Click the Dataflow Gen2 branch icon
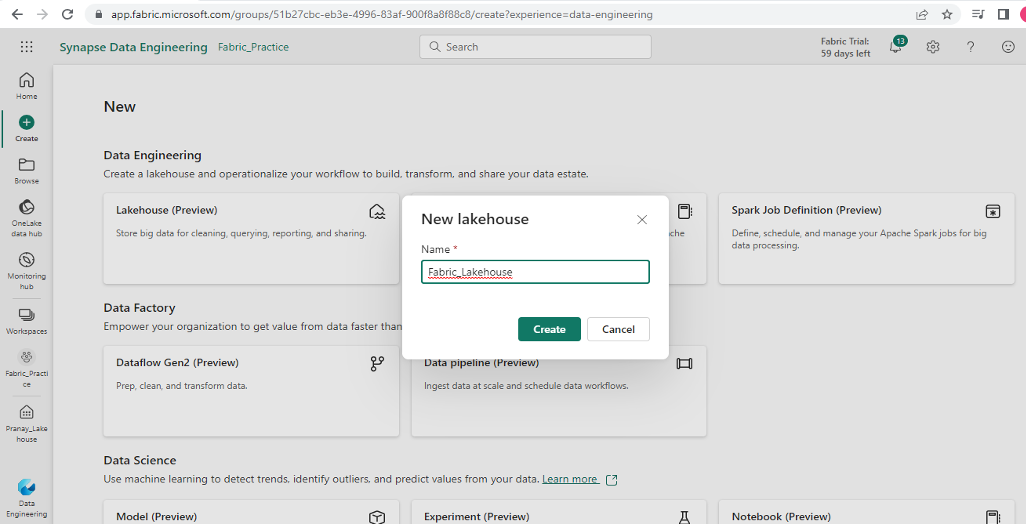Image resolution: width=1026 pixels, height=524 pixels. (378, 364)
